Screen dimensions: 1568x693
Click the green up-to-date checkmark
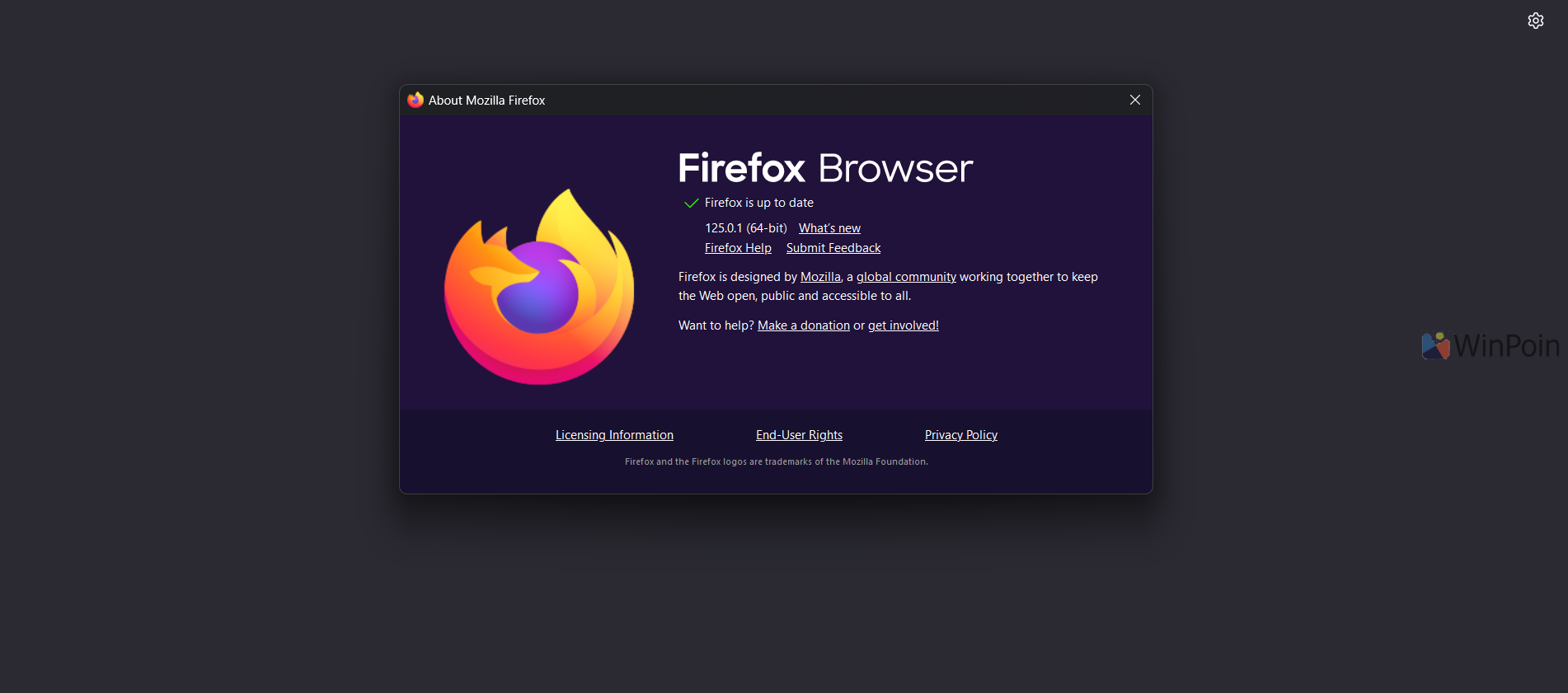click(691, 203)
